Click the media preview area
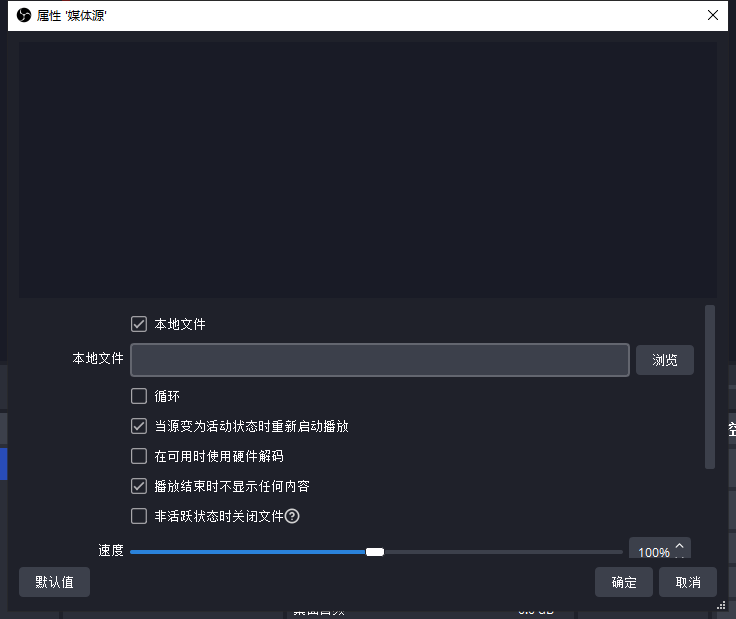The height and width of the screenshot is (619, 736). [368, 165]
